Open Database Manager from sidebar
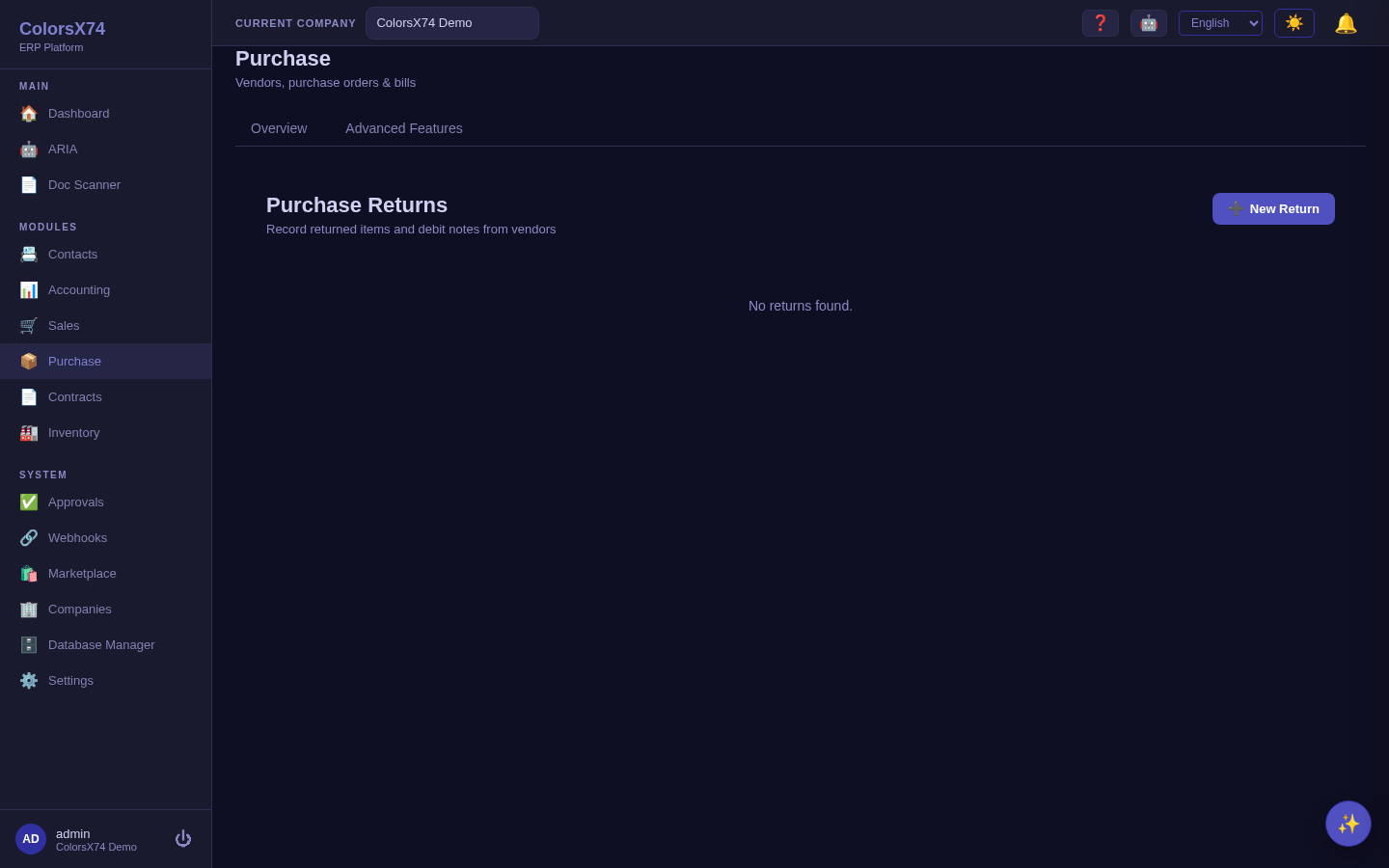Screen dimensions: 1389x868 [105, 645]
